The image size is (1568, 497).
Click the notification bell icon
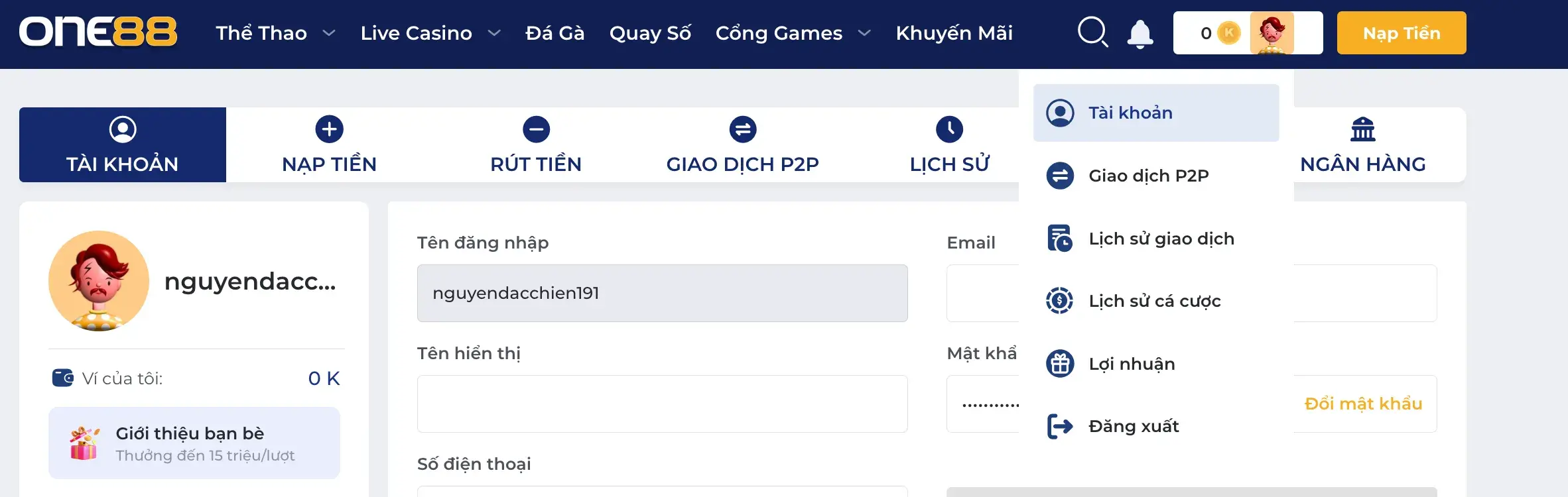pyautogui.click(x=1140, y=32)
